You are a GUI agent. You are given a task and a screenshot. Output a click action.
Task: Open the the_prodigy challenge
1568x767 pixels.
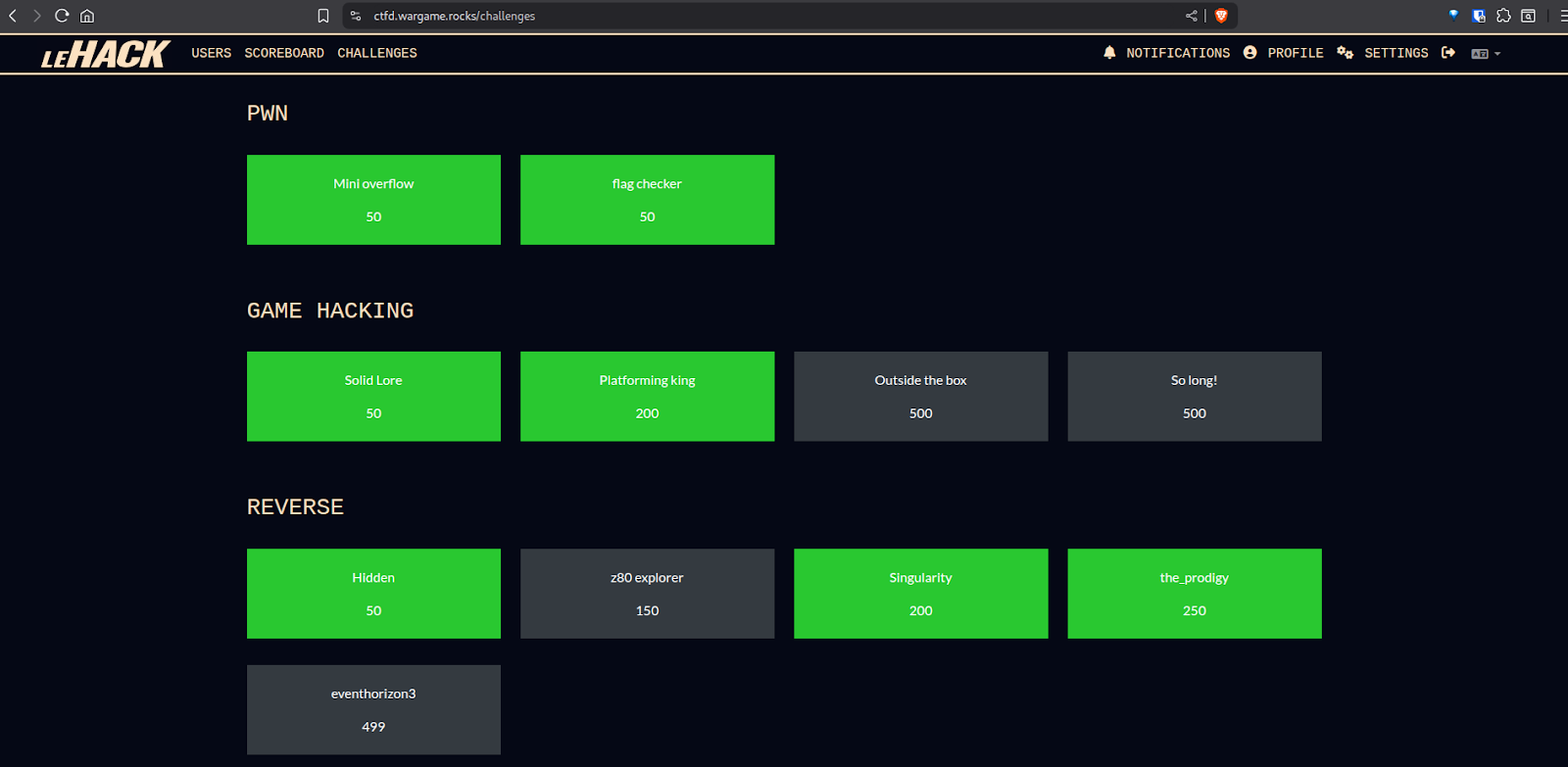[x=1195, y=594]
